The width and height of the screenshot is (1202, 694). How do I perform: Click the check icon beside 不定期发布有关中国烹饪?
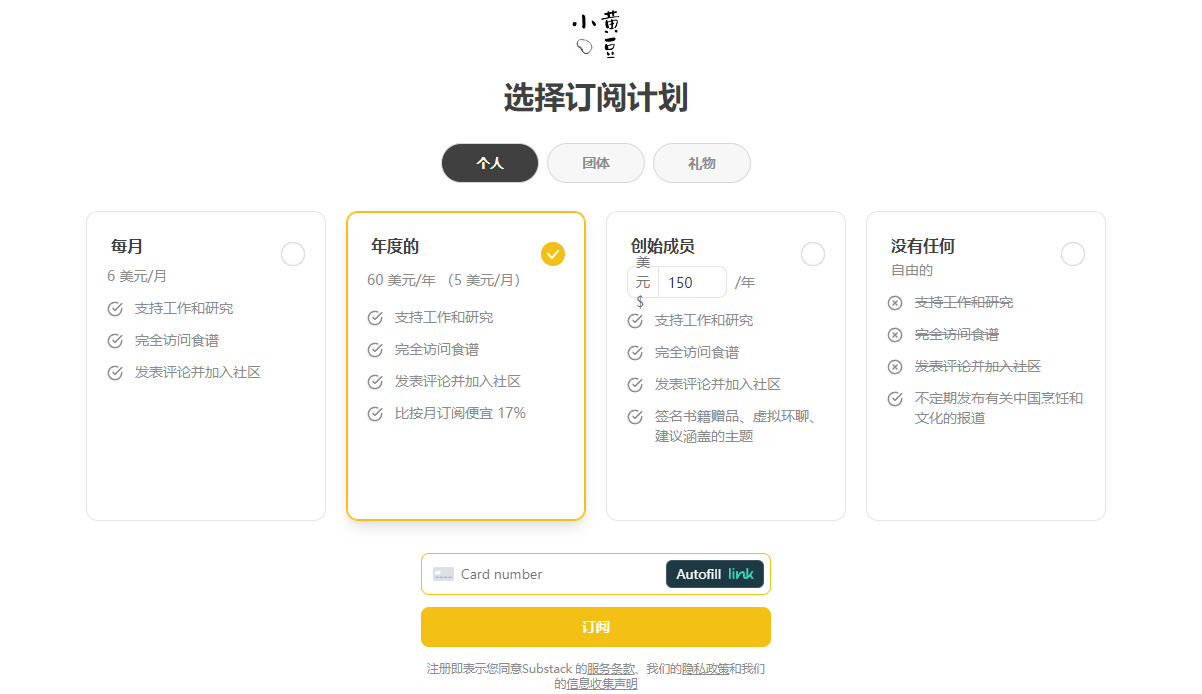(x=895, y=398)
